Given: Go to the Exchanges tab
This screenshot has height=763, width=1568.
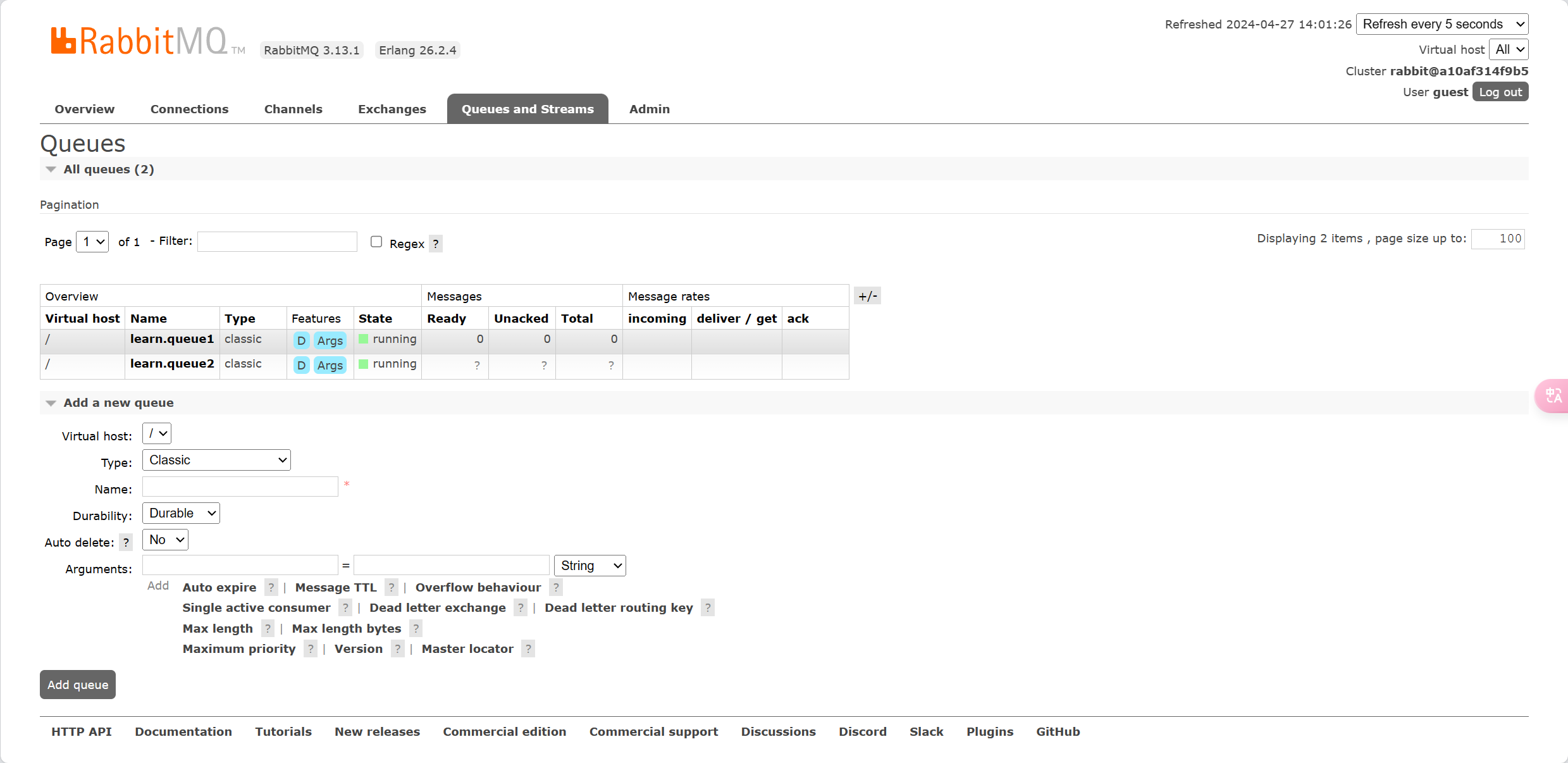Looking at the screenshot, I should tap(392, 109).
